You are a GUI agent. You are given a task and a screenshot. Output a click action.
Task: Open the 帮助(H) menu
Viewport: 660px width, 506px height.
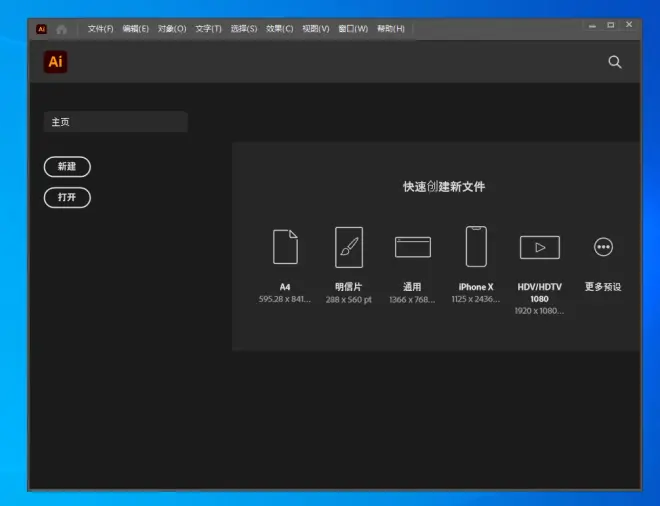[391, 29]
